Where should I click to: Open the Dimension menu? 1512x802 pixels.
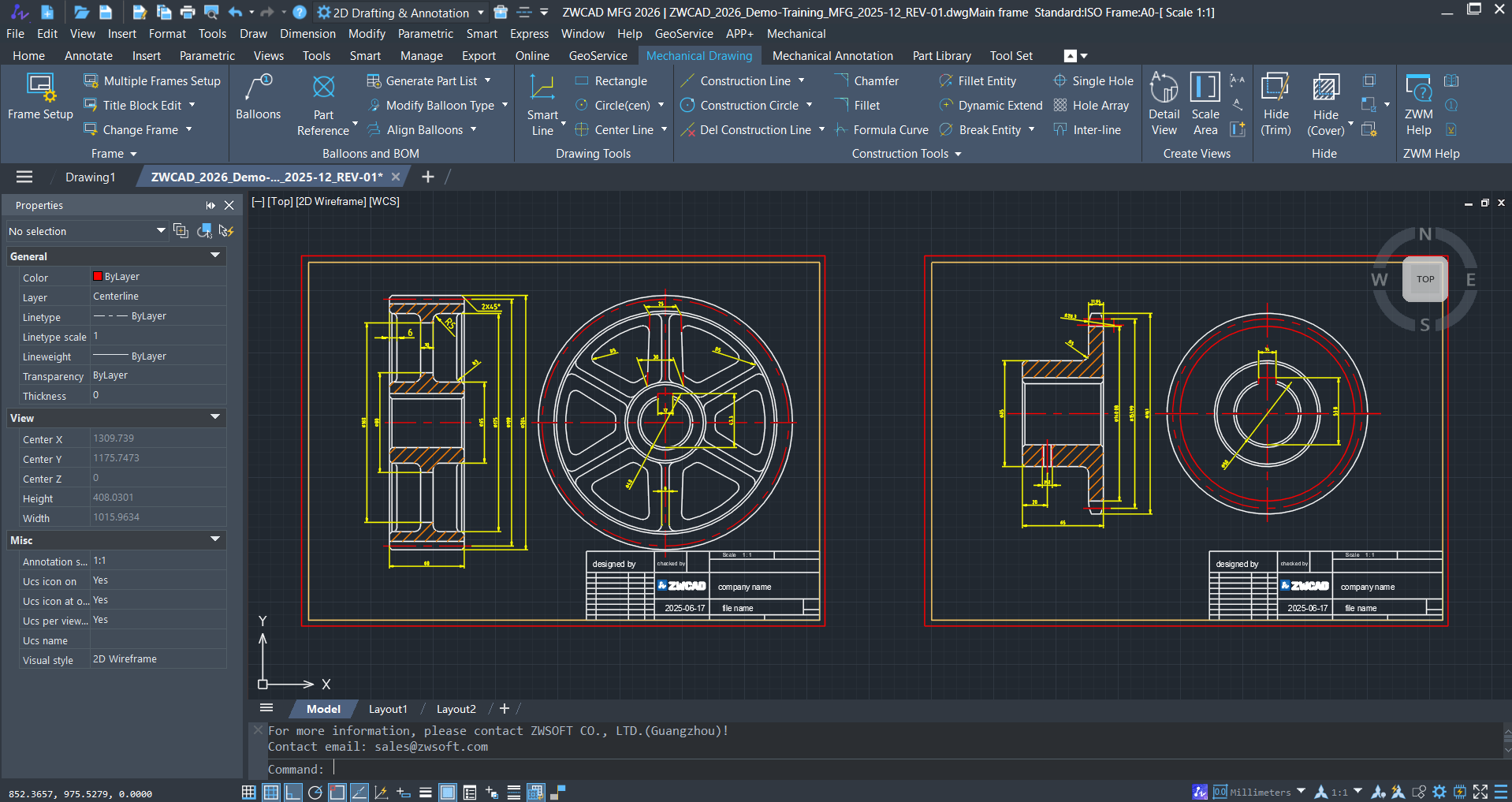307,34
